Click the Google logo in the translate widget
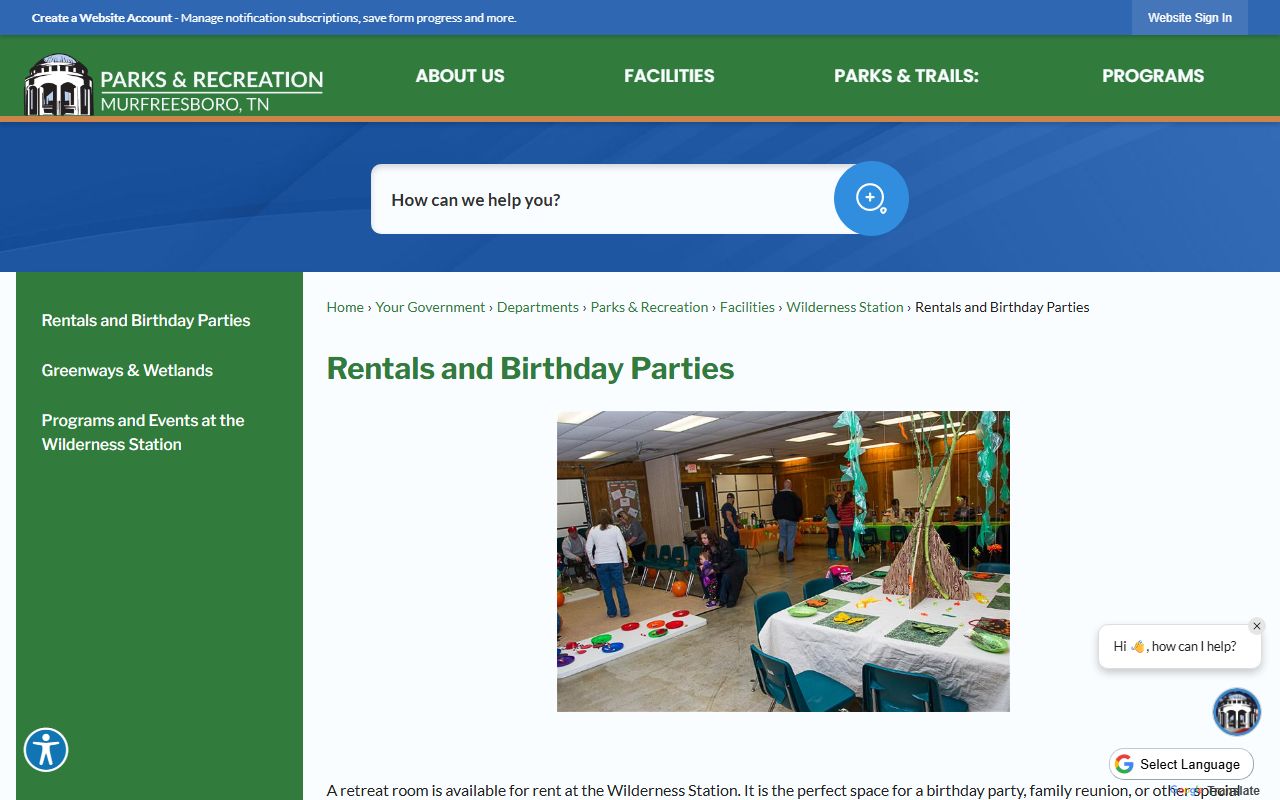This screenshot has height=800, width=1280. tap(1125, 764)
